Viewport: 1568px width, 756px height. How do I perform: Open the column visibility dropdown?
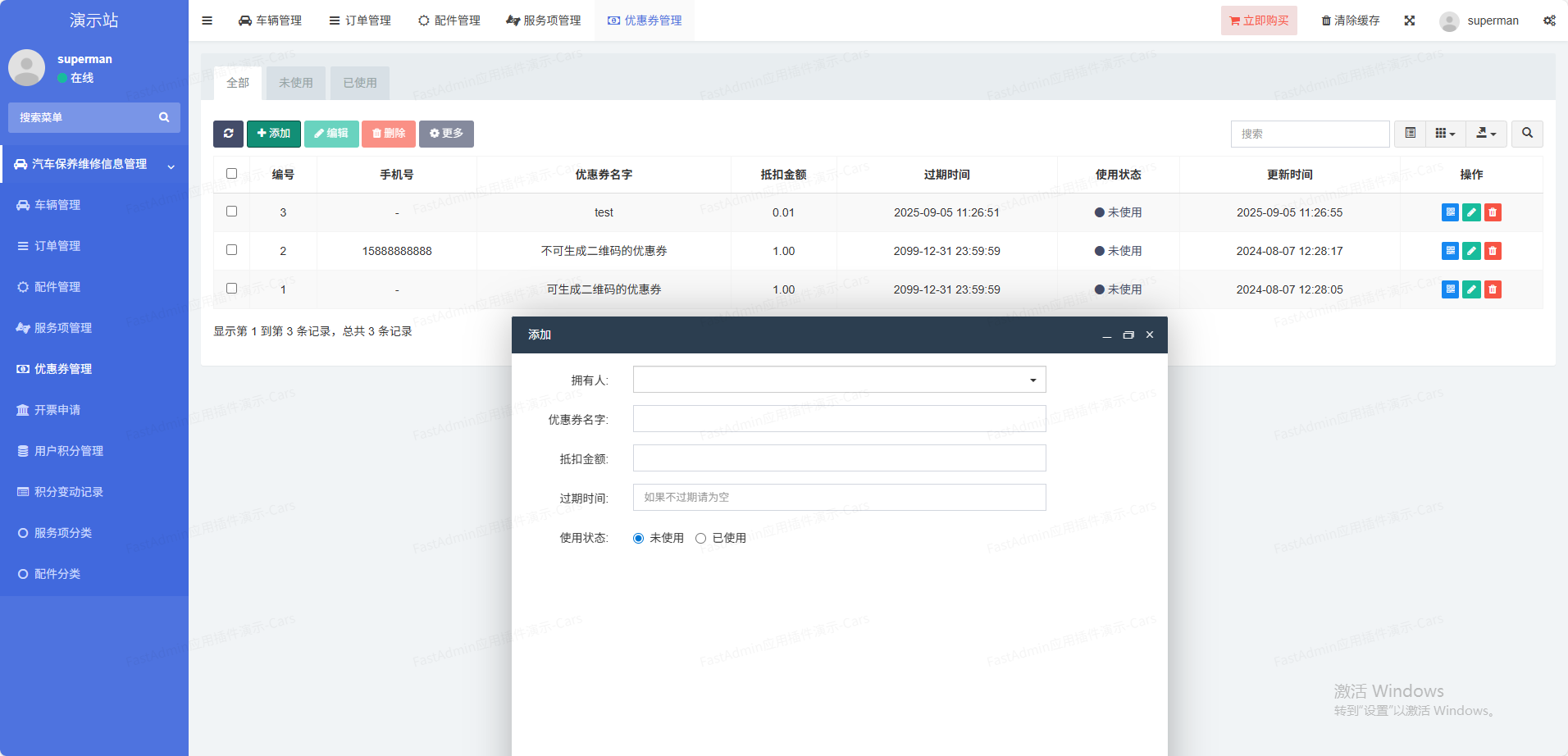[x=1445, y=134]
